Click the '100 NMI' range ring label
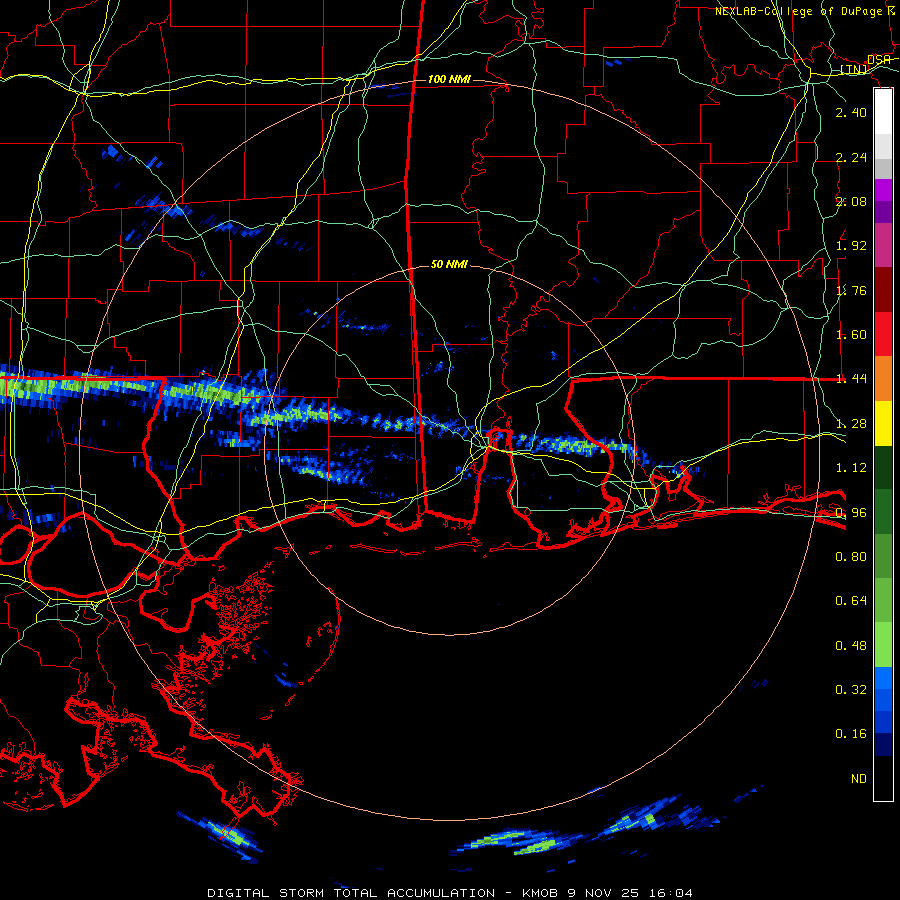This screenshot has height=900, width=900. click(x=449, y=79)
